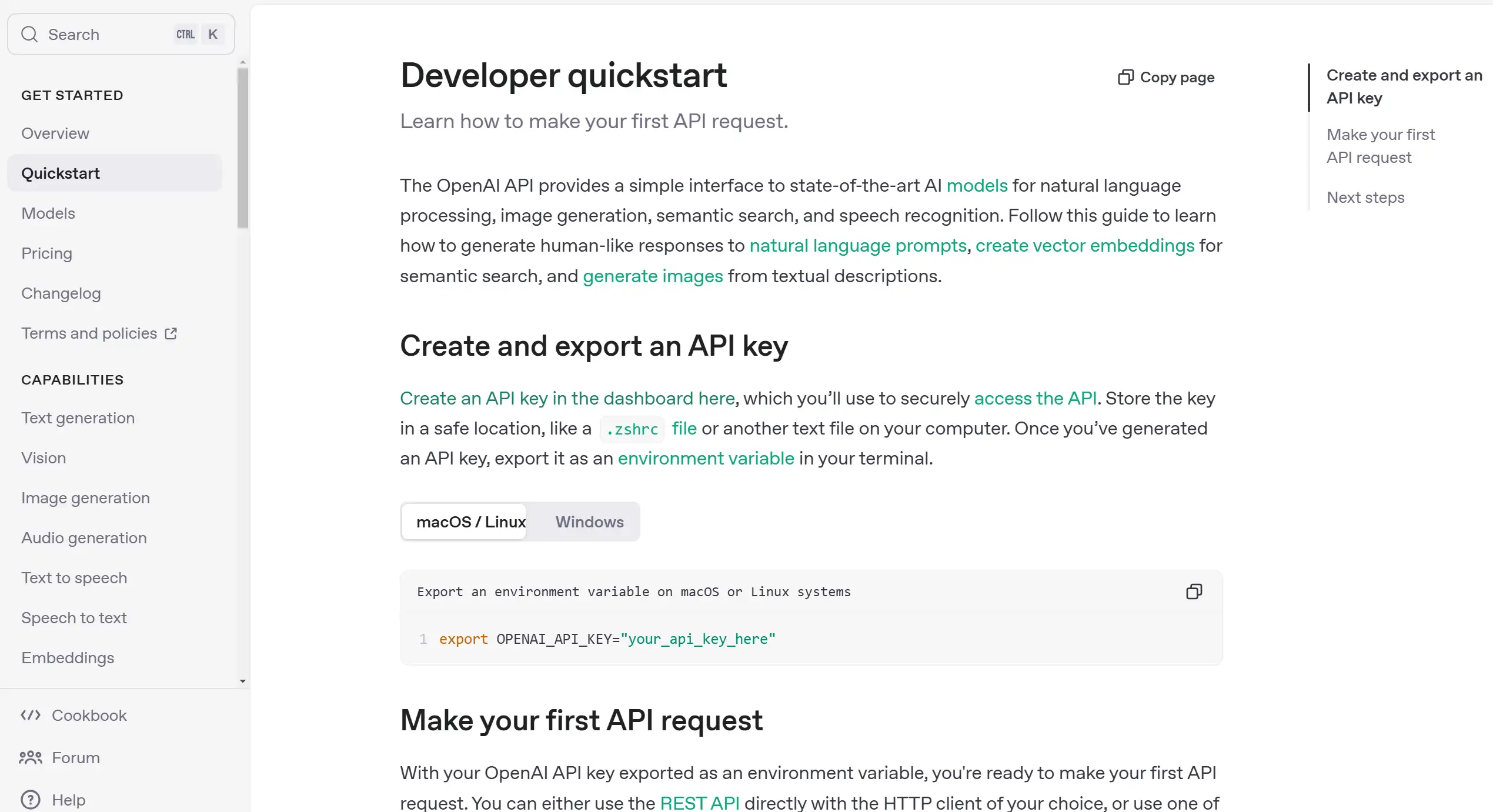This screenshot has width=1493, height=812.
Task: Follow natural language prompts link
Action: [x=858, y=245]
